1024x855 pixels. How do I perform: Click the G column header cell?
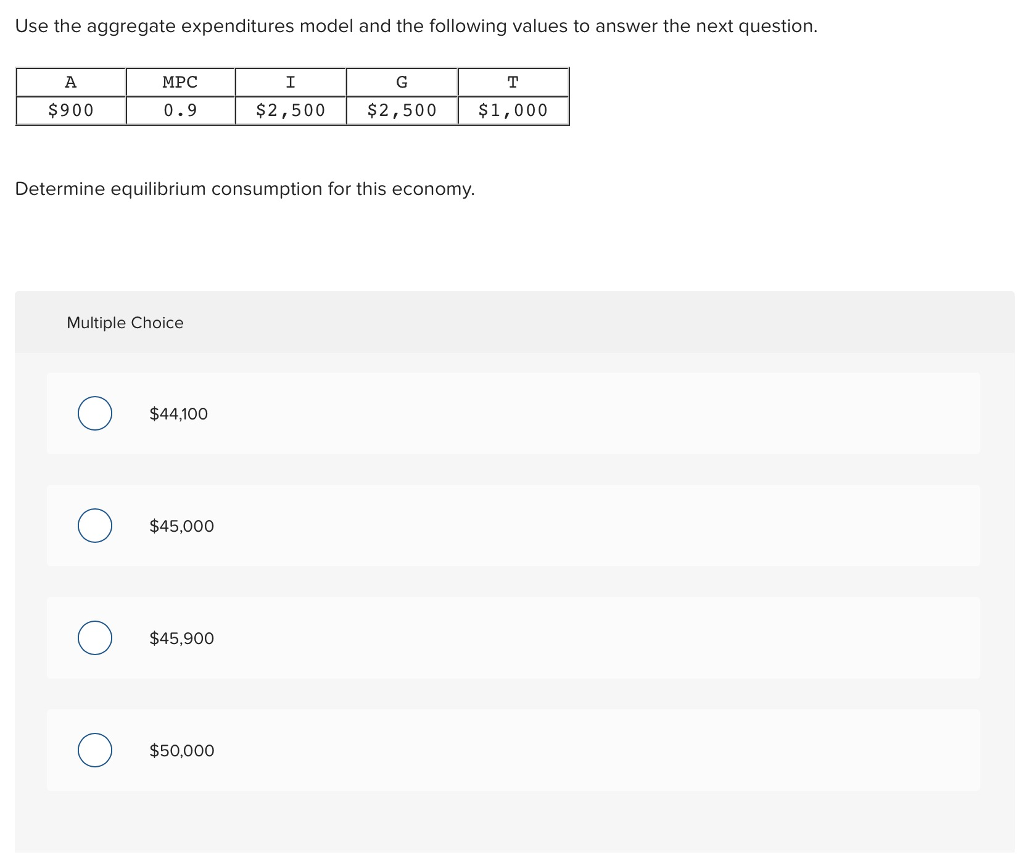pos(401,82)
